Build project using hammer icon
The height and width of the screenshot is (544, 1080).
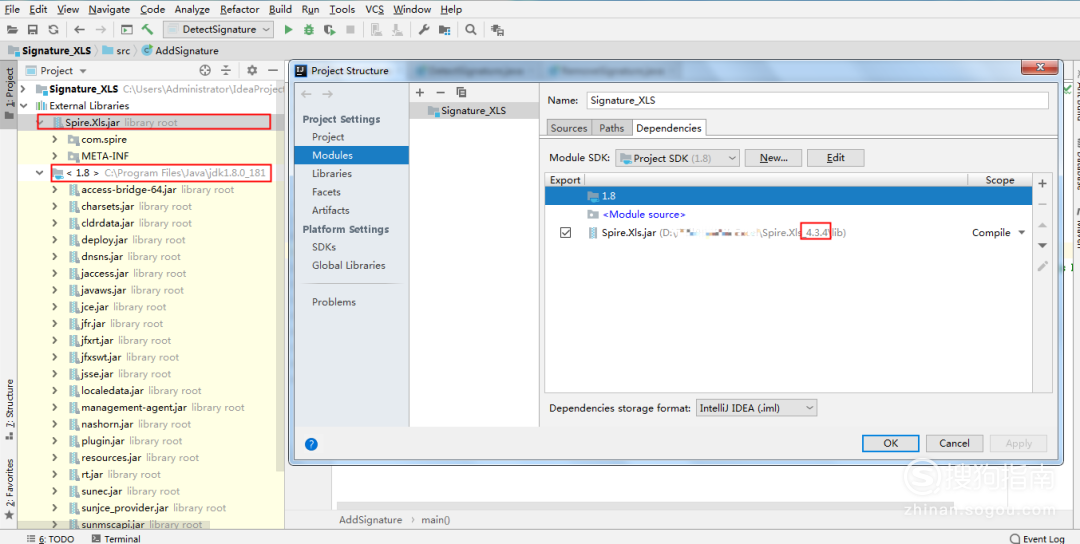[147, 30]
